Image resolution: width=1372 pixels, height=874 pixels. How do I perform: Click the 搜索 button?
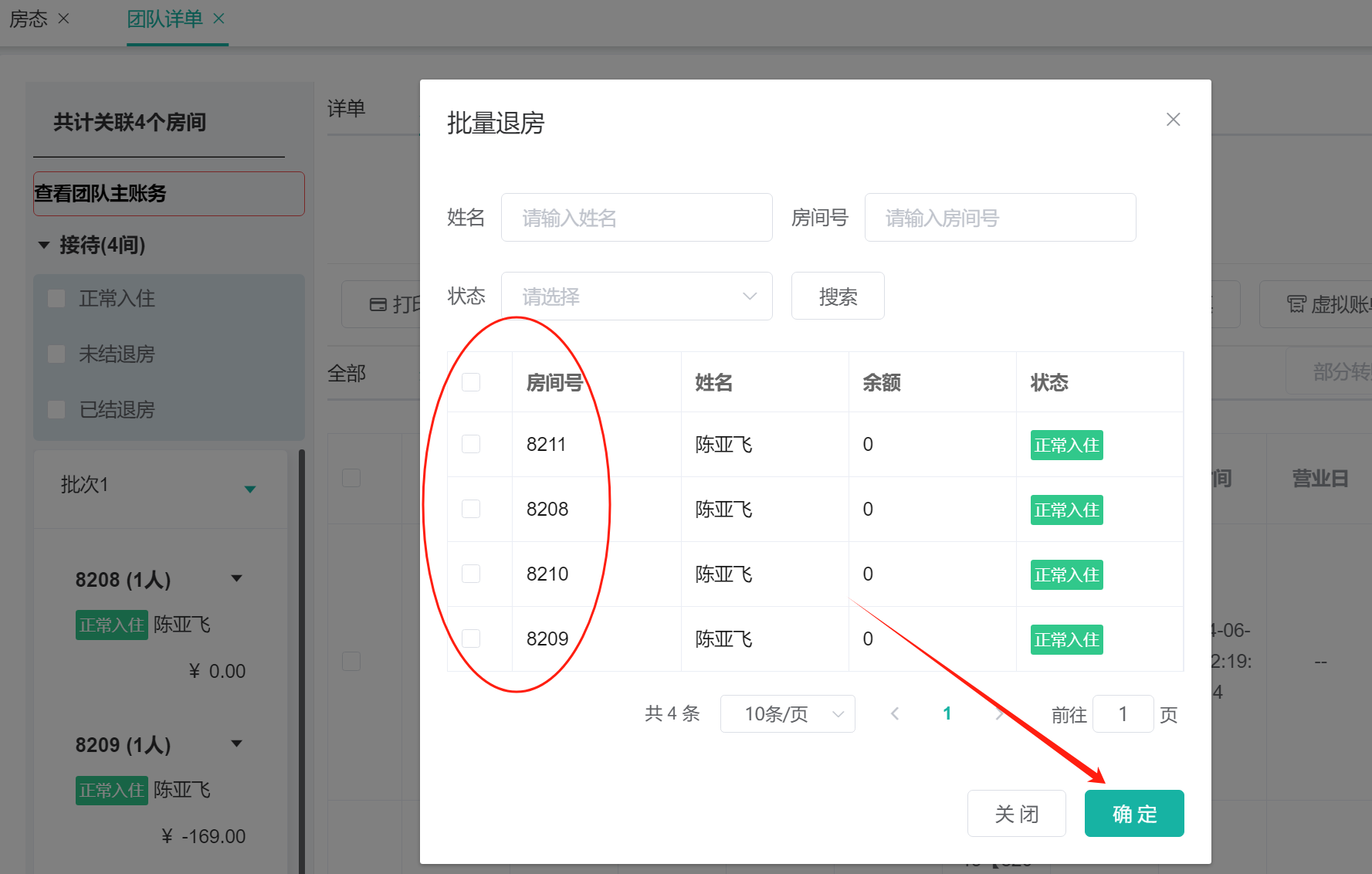[x=838, y=296]
